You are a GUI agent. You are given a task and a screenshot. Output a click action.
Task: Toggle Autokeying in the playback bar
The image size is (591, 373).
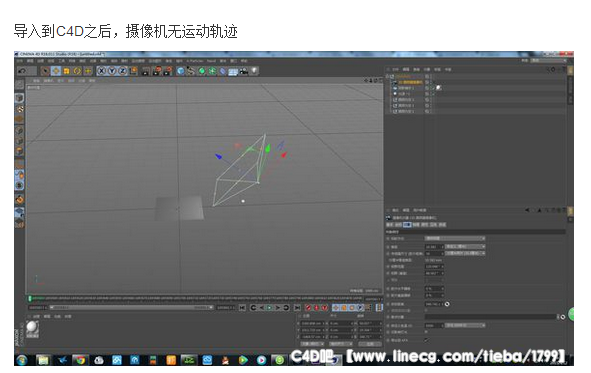pyautogui.click(x=316, y=308)
